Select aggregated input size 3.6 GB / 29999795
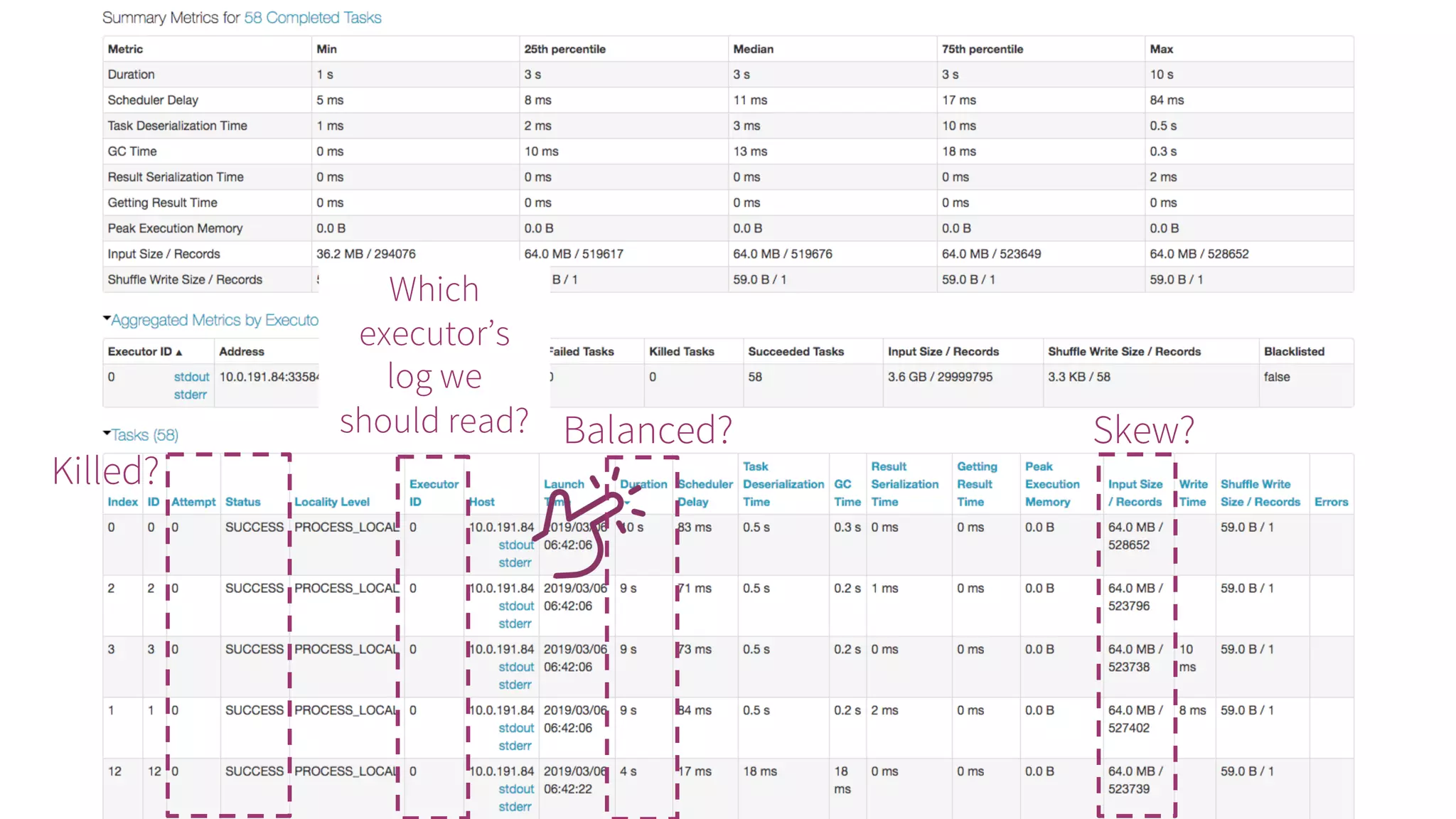This screenshot has width=1456, height=819. pyautogui.click(x=940, y=377)
